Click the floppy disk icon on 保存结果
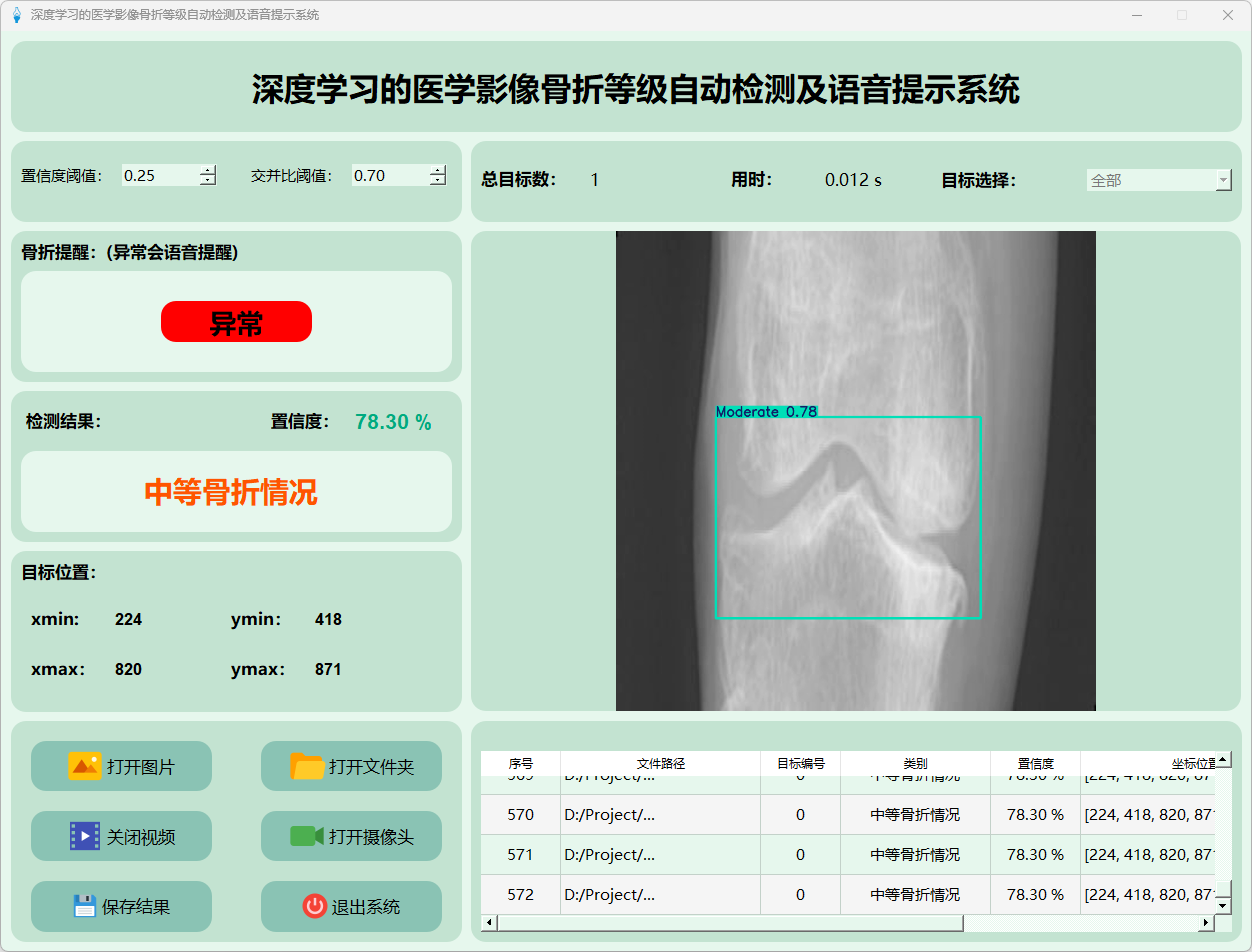 click(85, 906)
